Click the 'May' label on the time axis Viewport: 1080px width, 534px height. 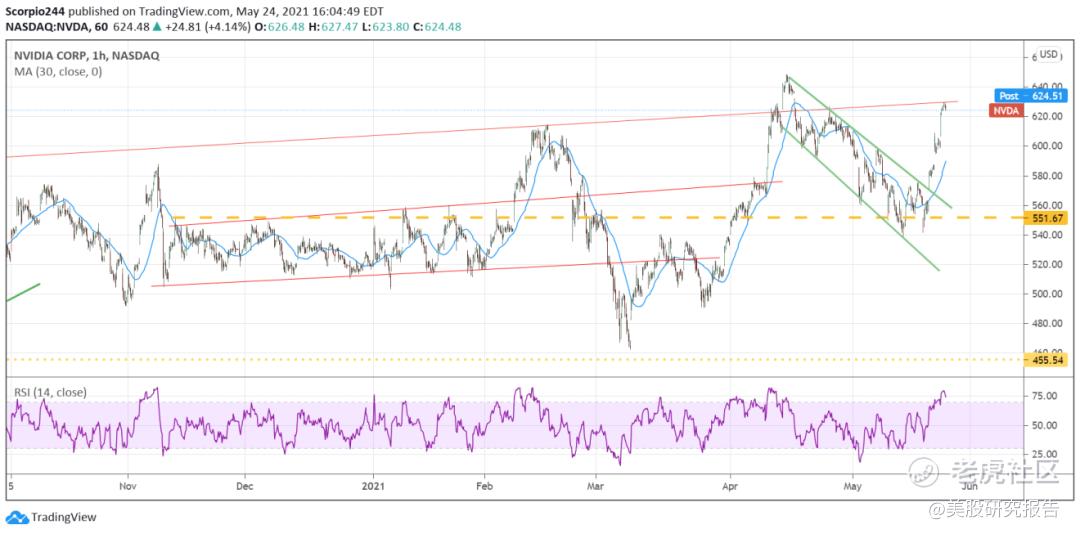pos(853,485)
